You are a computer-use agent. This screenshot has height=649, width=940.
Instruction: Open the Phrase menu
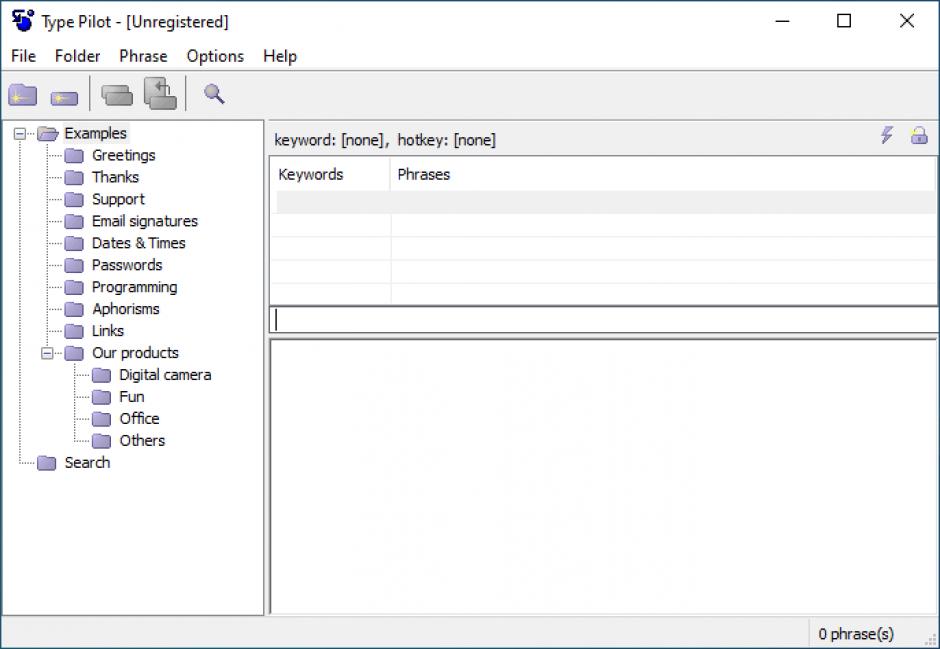143,56
